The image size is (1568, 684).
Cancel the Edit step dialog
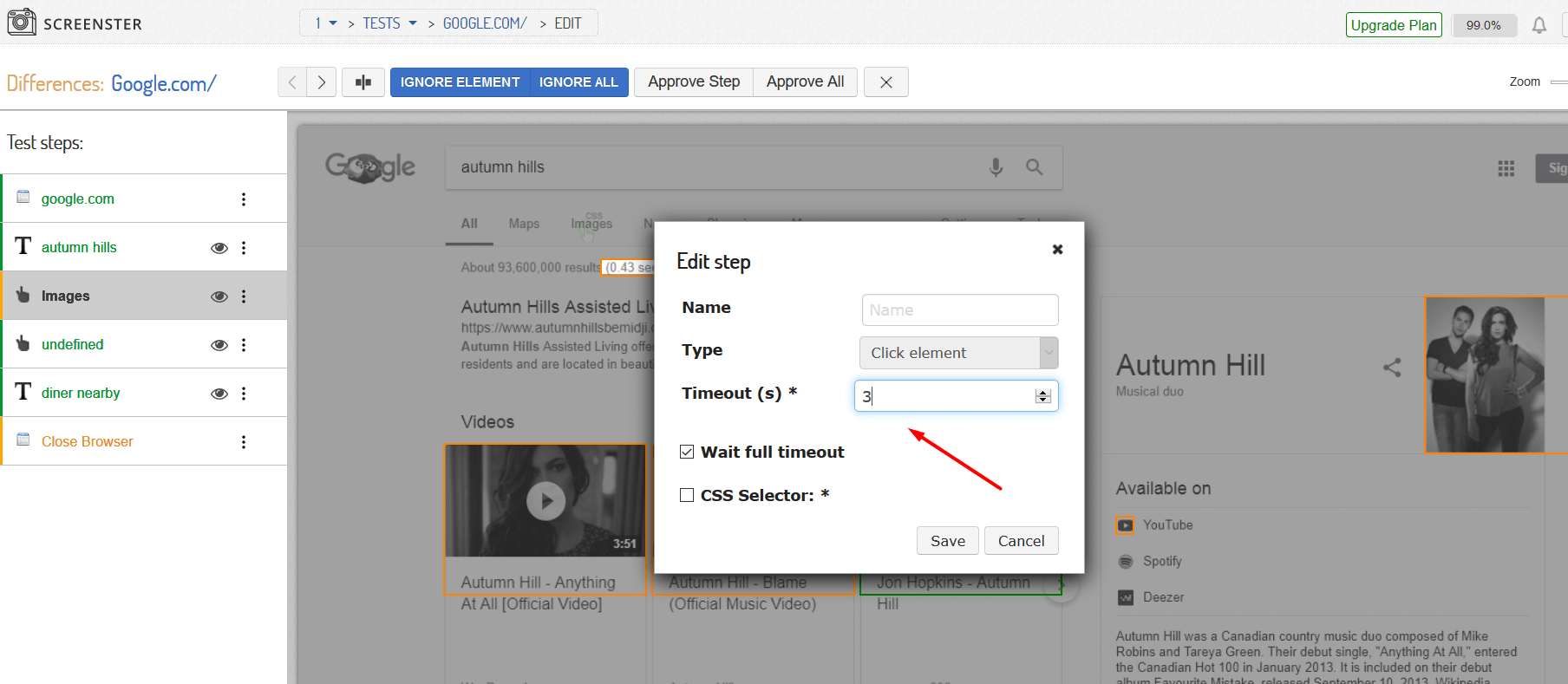1022,541
